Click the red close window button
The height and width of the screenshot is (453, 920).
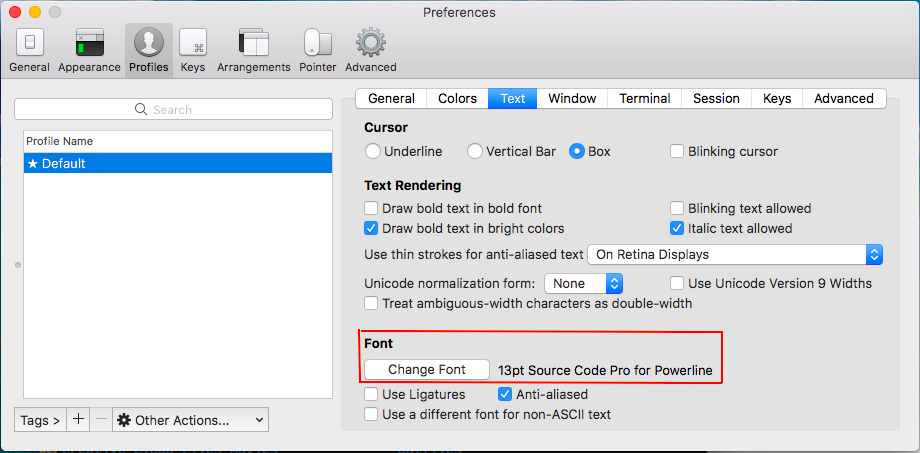click(x=15, y=12)
